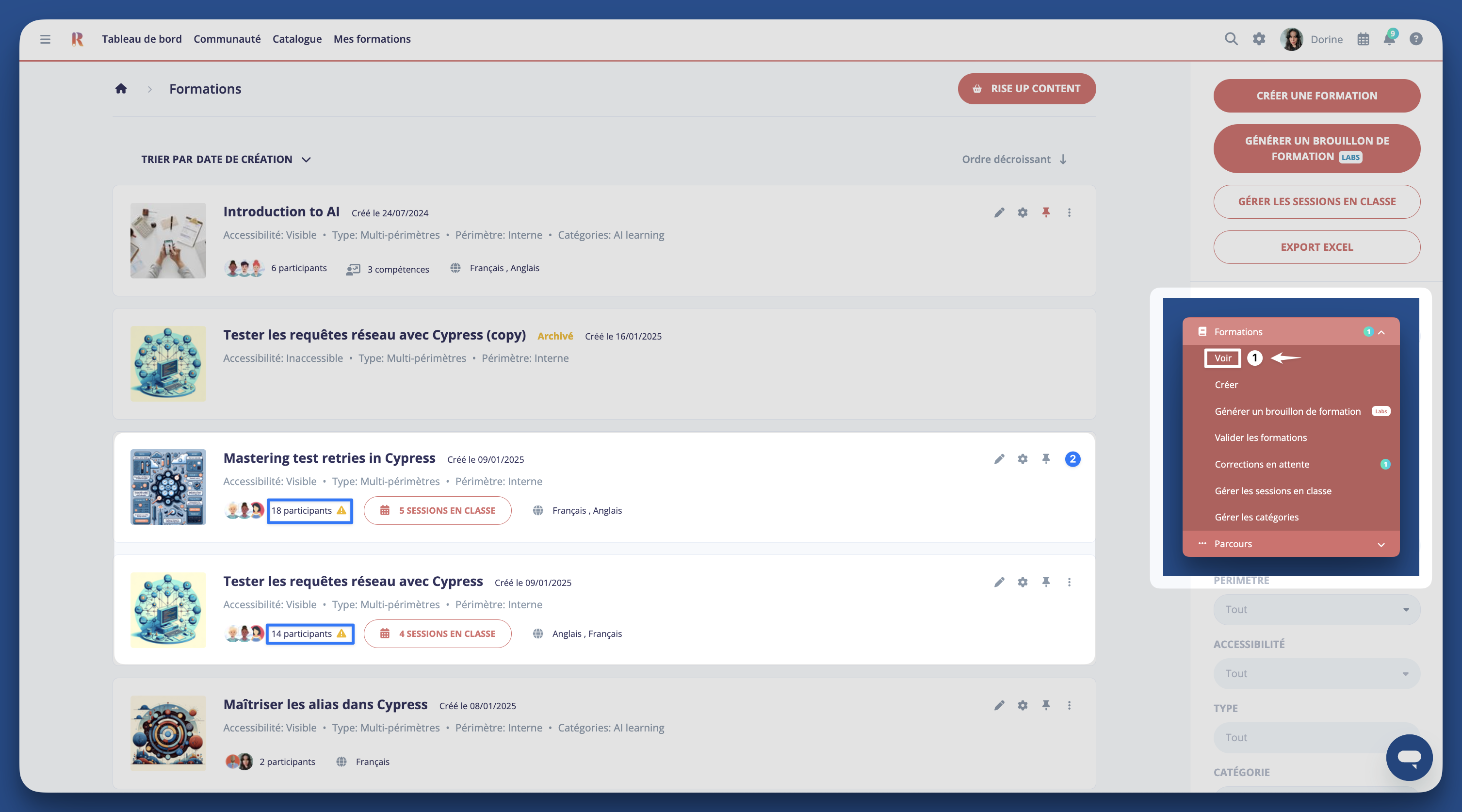
Task: Open Corrections en attente
Action: tap(1262, 464)
